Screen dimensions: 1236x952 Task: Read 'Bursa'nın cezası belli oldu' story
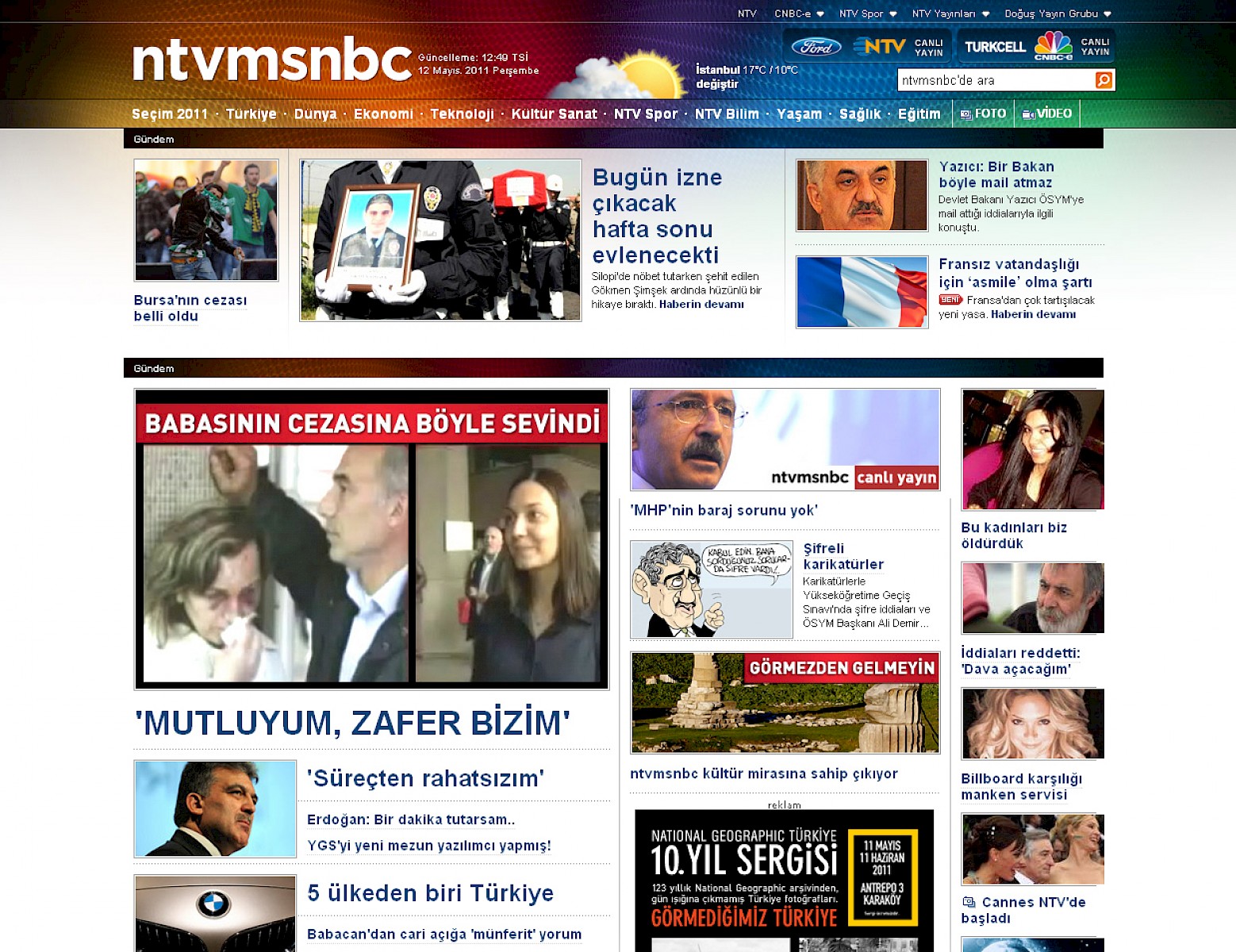pos(190,308)
